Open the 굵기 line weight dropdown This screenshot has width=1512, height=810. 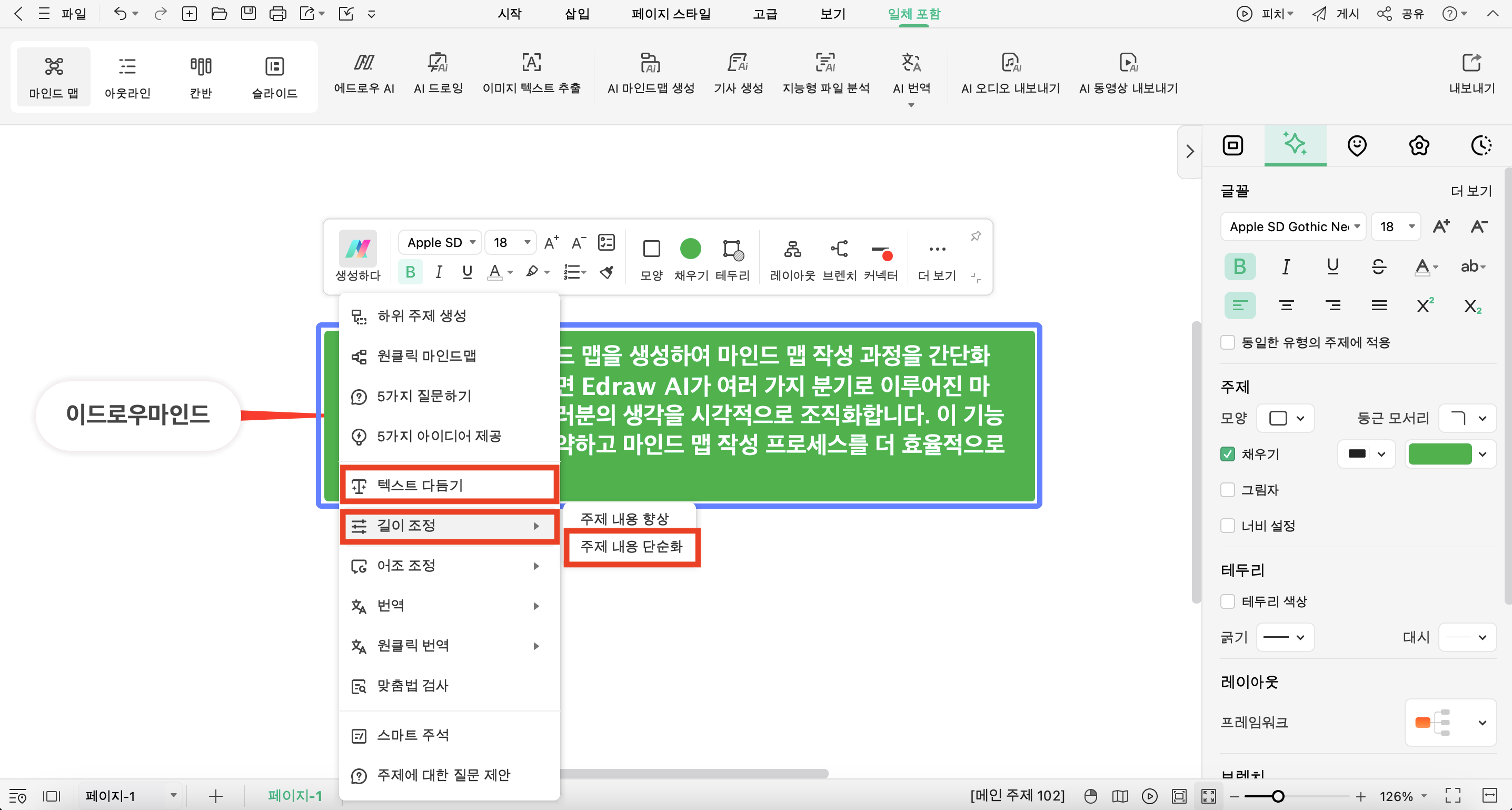point(1286,637)
